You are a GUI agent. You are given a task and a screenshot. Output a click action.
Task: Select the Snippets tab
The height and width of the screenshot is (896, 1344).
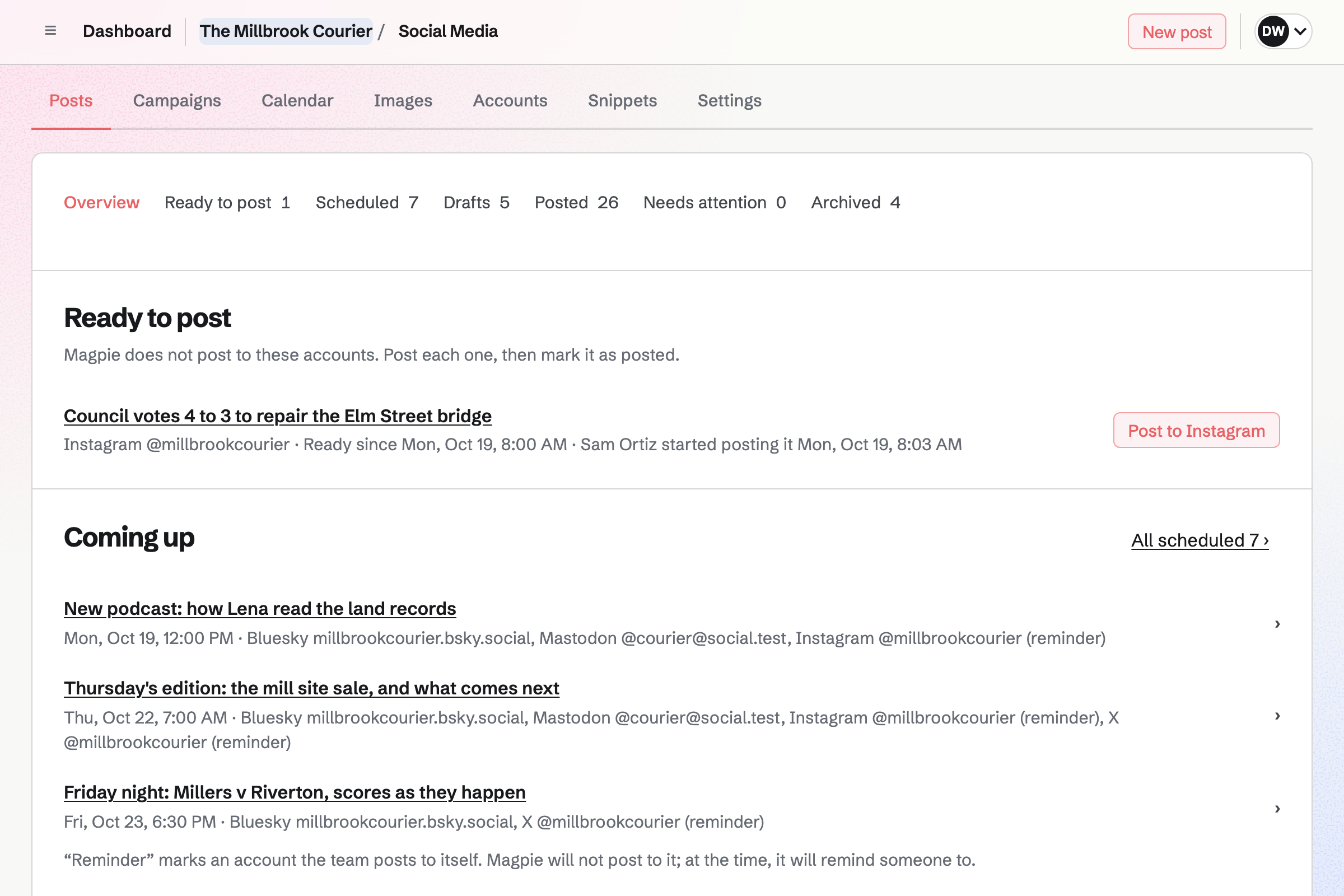[622, 101]
